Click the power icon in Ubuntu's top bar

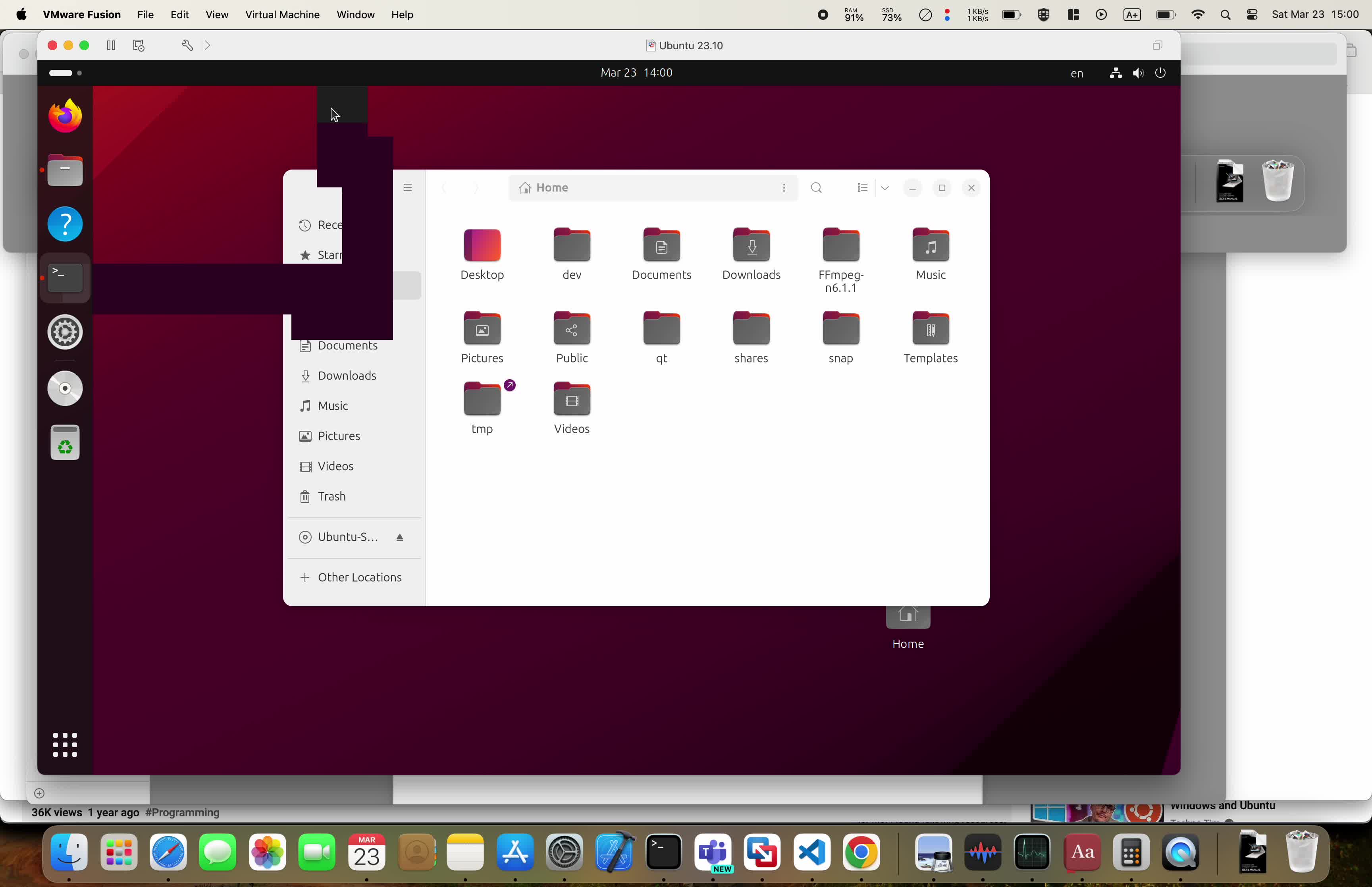point(1160,73)
